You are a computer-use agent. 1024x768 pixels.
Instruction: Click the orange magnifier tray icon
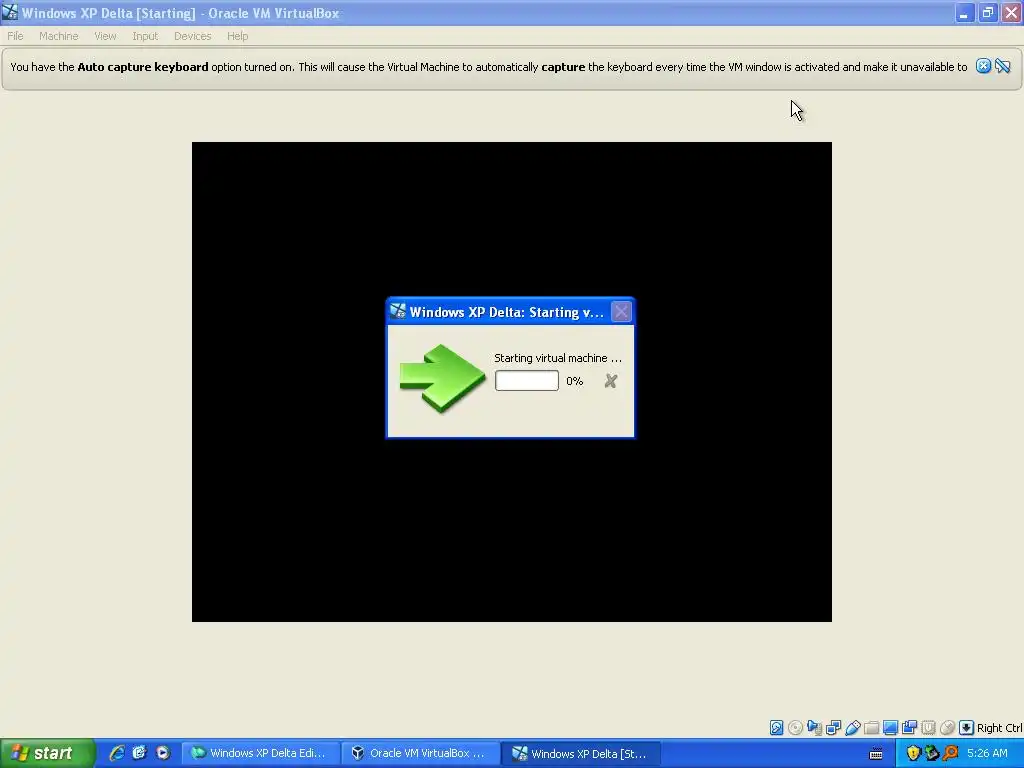click(950, 754)
